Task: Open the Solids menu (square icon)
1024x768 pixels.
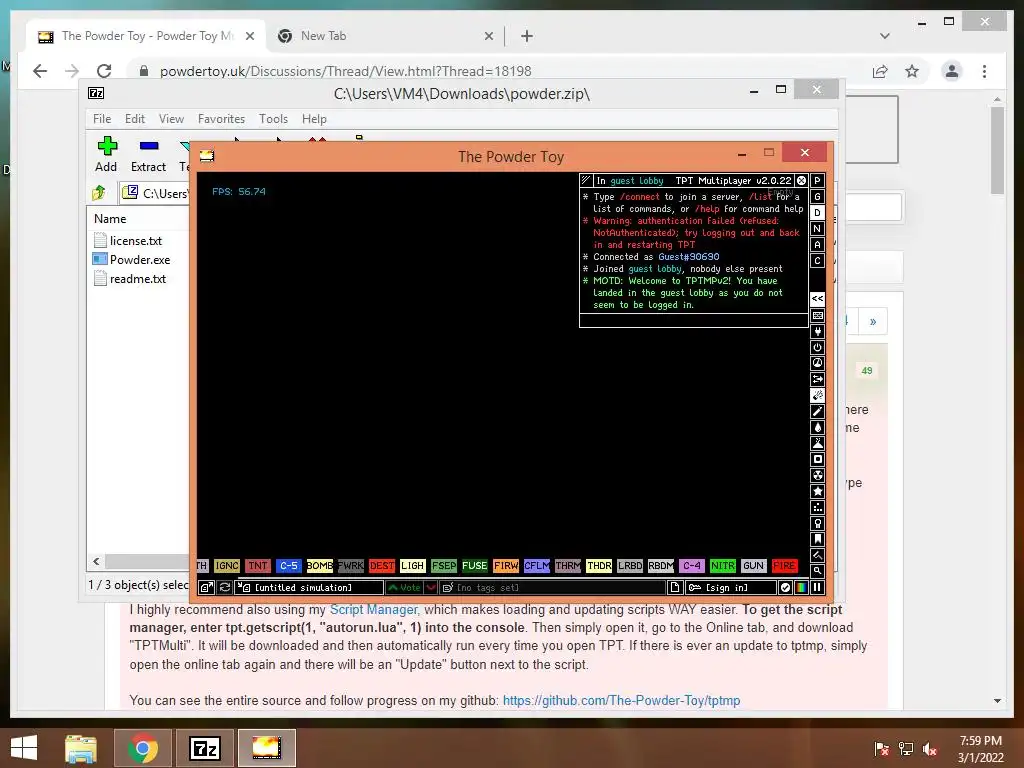Action: [817, 459]
